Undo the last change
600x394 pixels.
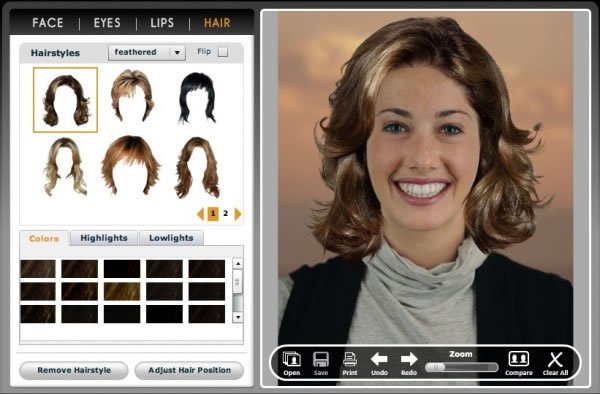click(x=379, y=363)
